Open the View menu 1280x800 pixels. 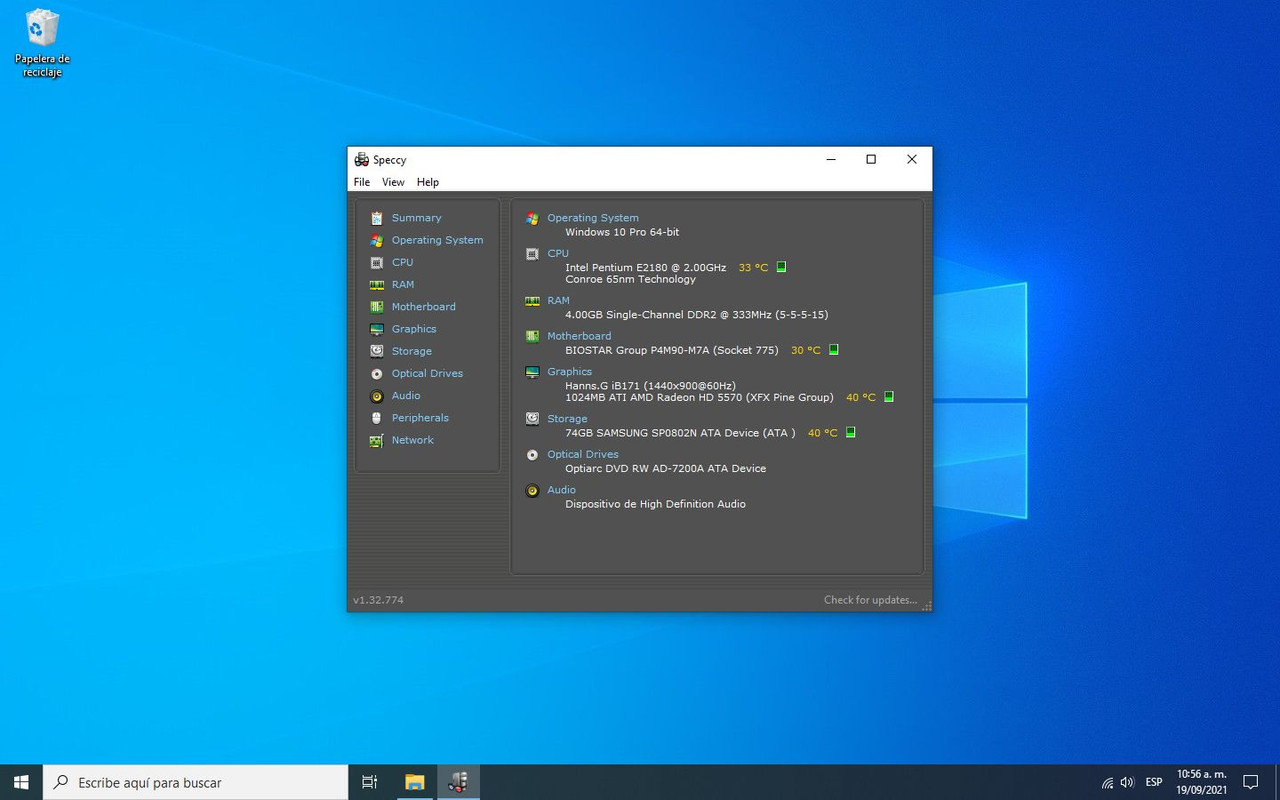tap(393, 182)
